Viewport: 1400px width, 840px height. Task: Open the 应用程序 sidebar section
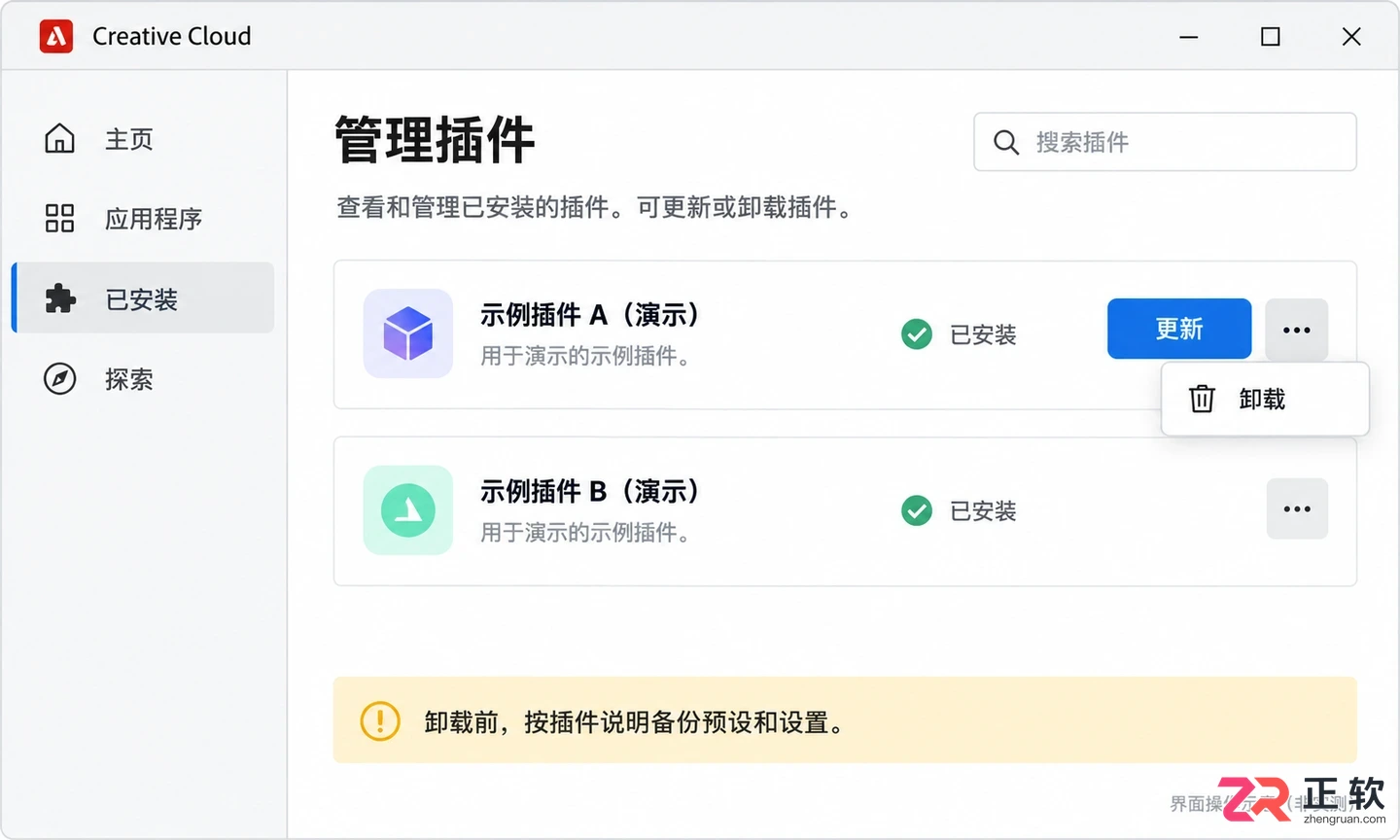pos(143,218)
